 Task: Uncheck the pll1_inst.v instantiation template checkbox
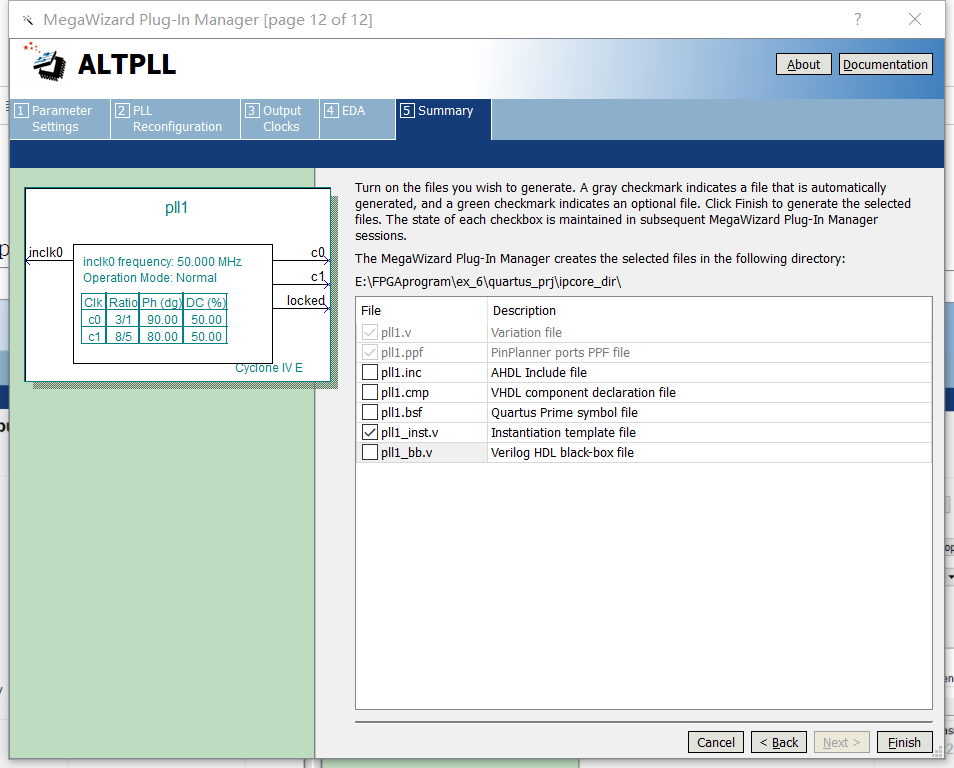tap(370, 432)
